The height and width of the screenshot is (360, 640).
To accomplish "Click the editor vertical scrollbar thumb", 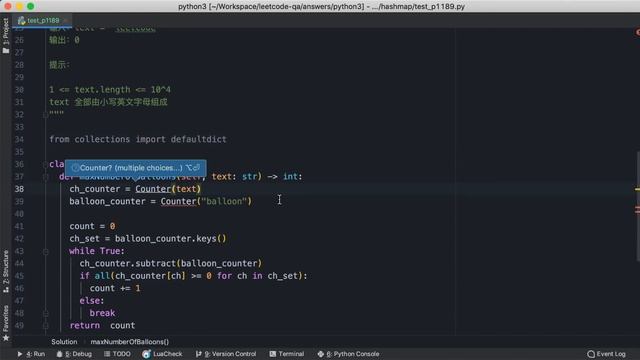I will pos(638,206).
